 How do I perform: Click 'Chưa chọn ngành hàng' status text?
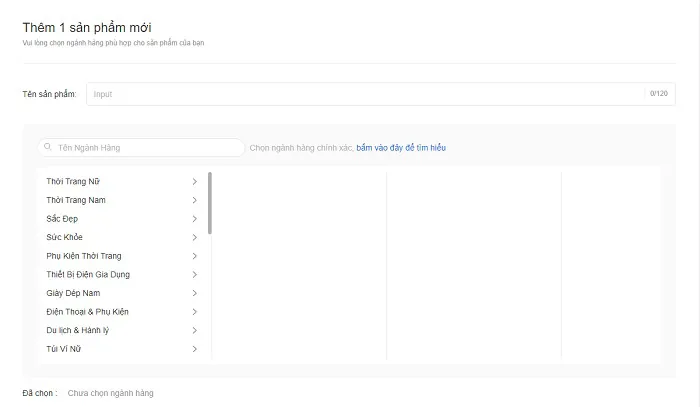pyautogui.click(x=110, y=393)
